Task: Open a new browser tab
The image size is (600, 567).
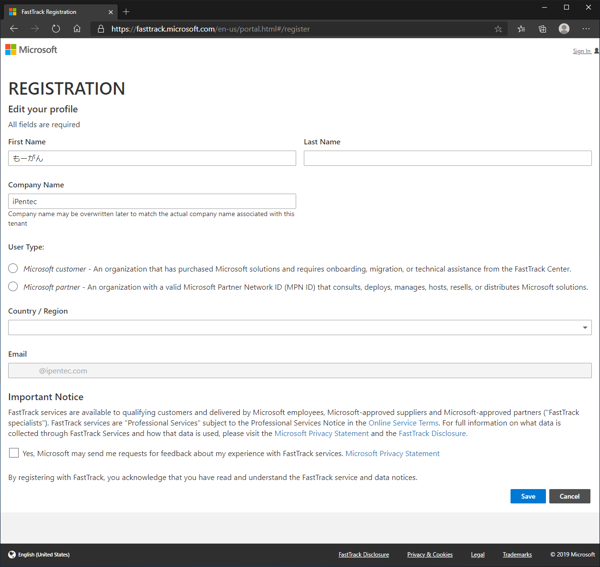Action: click(126, 12)
